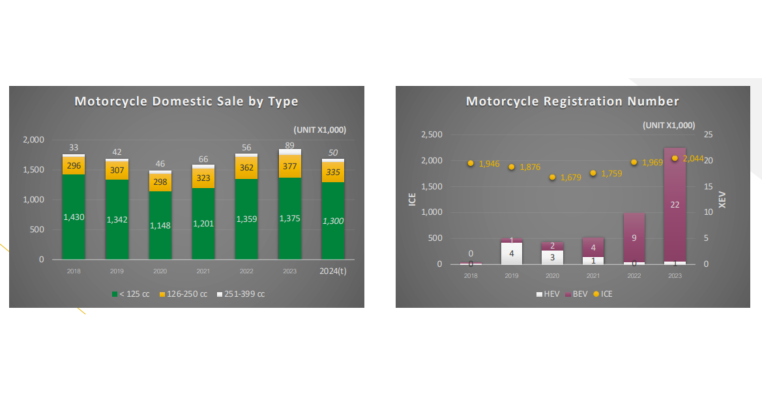Select the 2020 ICE marker dot beside '1,679'
The image size is (762, 400).
(x=552, y=177)
